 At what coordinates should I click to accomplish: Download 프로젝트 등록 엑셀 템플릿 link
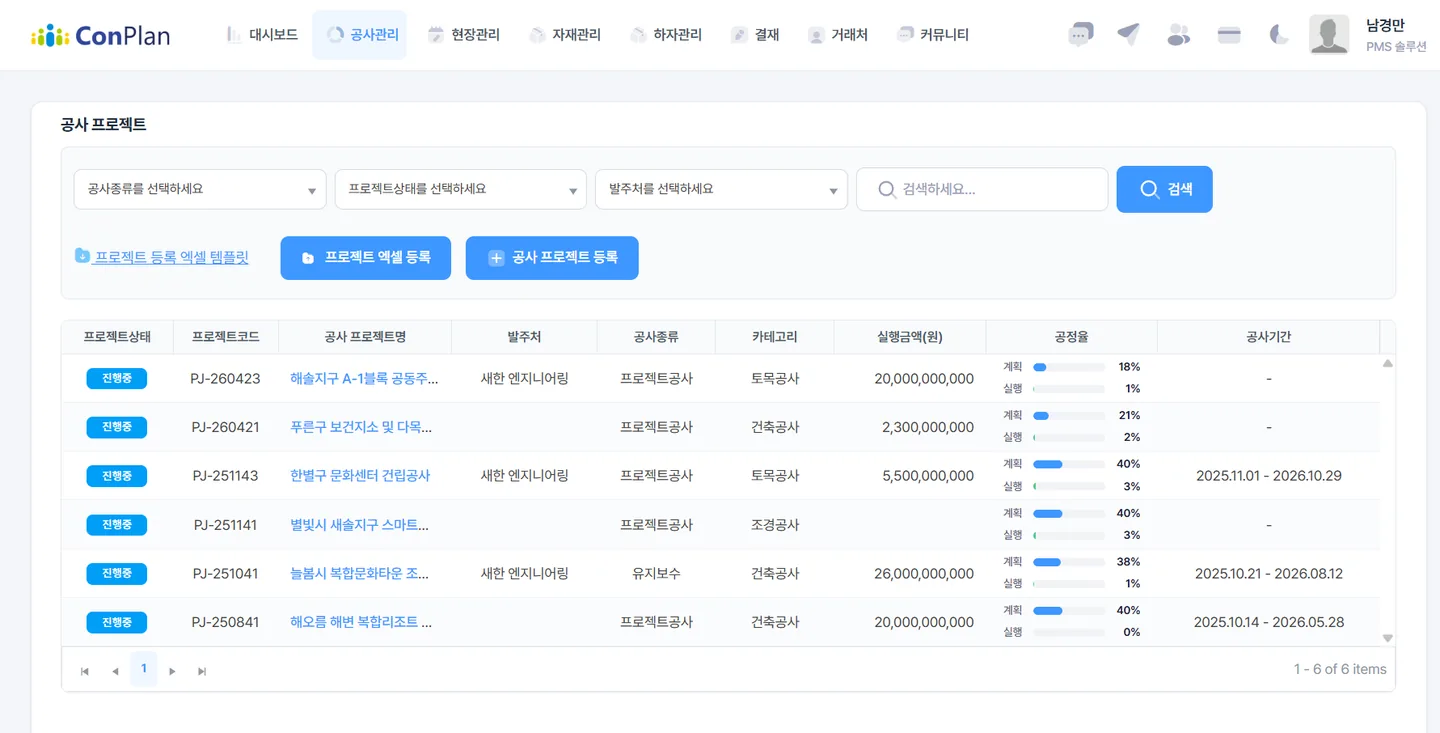tap(162, 257)
